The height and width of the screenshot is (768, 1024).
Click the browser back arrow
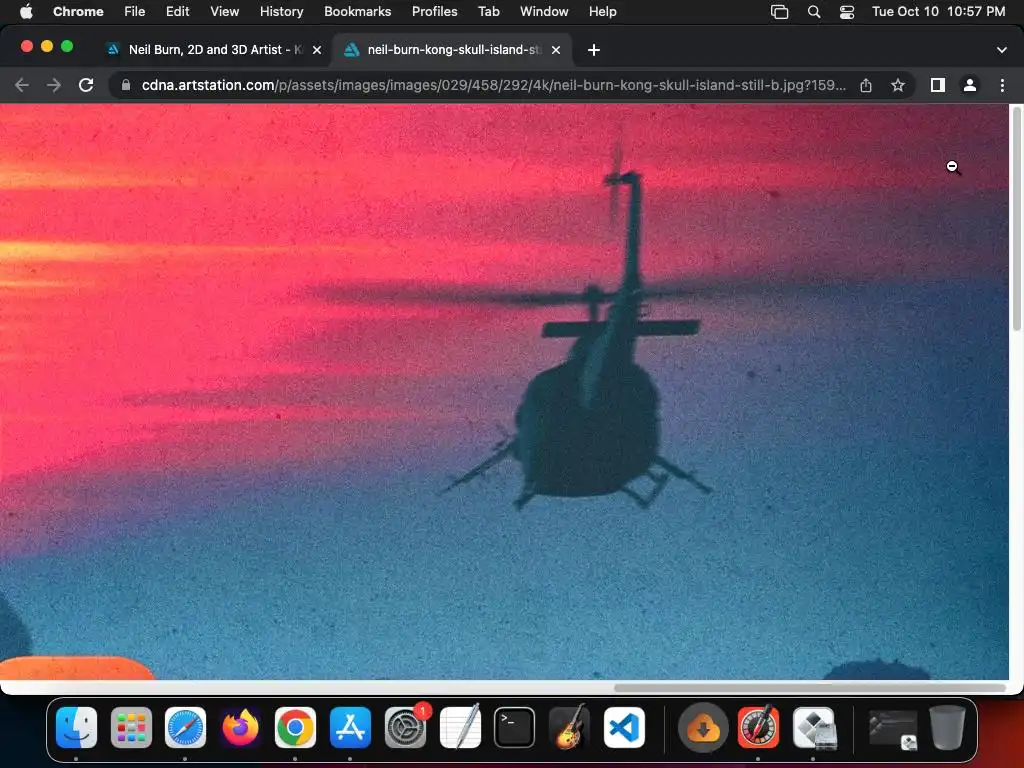pos(22,85)
